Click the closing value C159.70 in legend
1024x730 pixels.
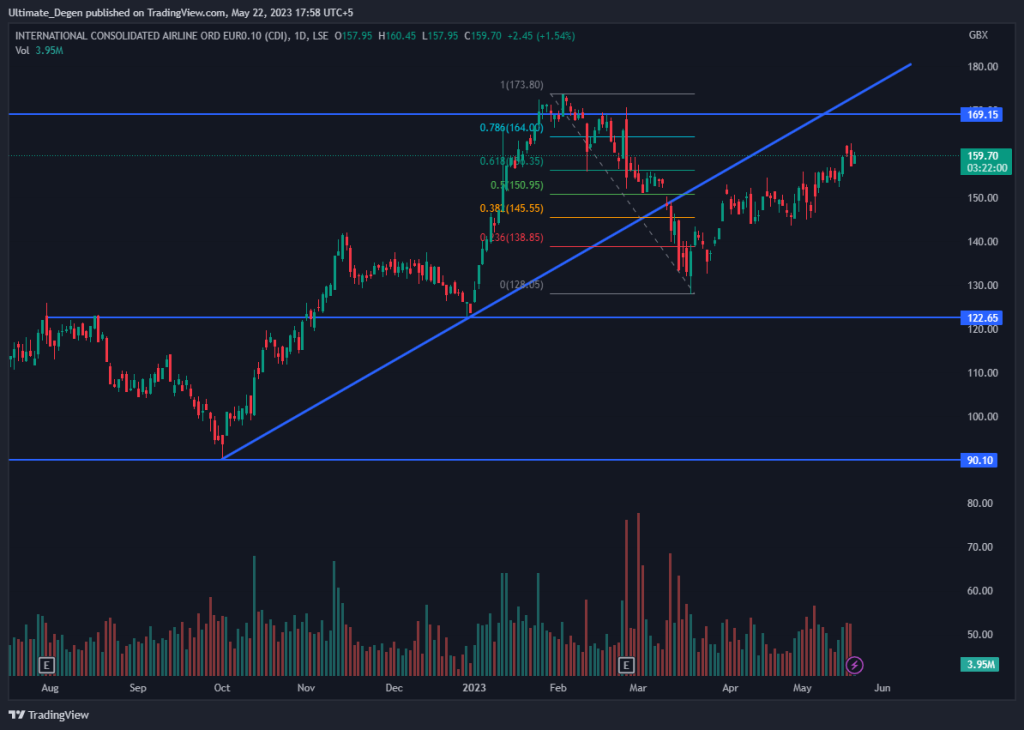[x=483, y=36]
